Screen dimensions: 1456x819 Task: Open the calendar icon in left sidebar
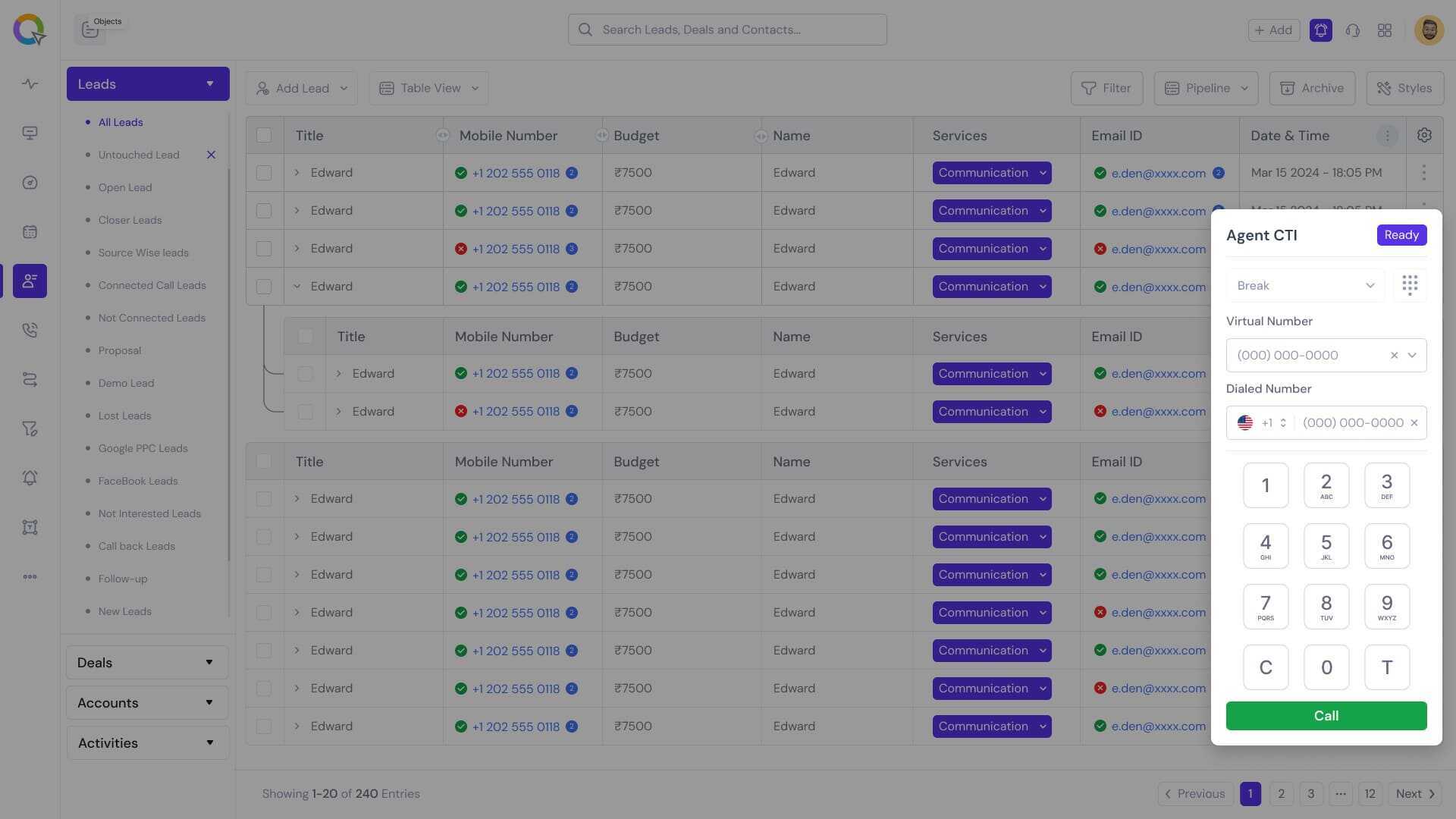click(30, 232)
